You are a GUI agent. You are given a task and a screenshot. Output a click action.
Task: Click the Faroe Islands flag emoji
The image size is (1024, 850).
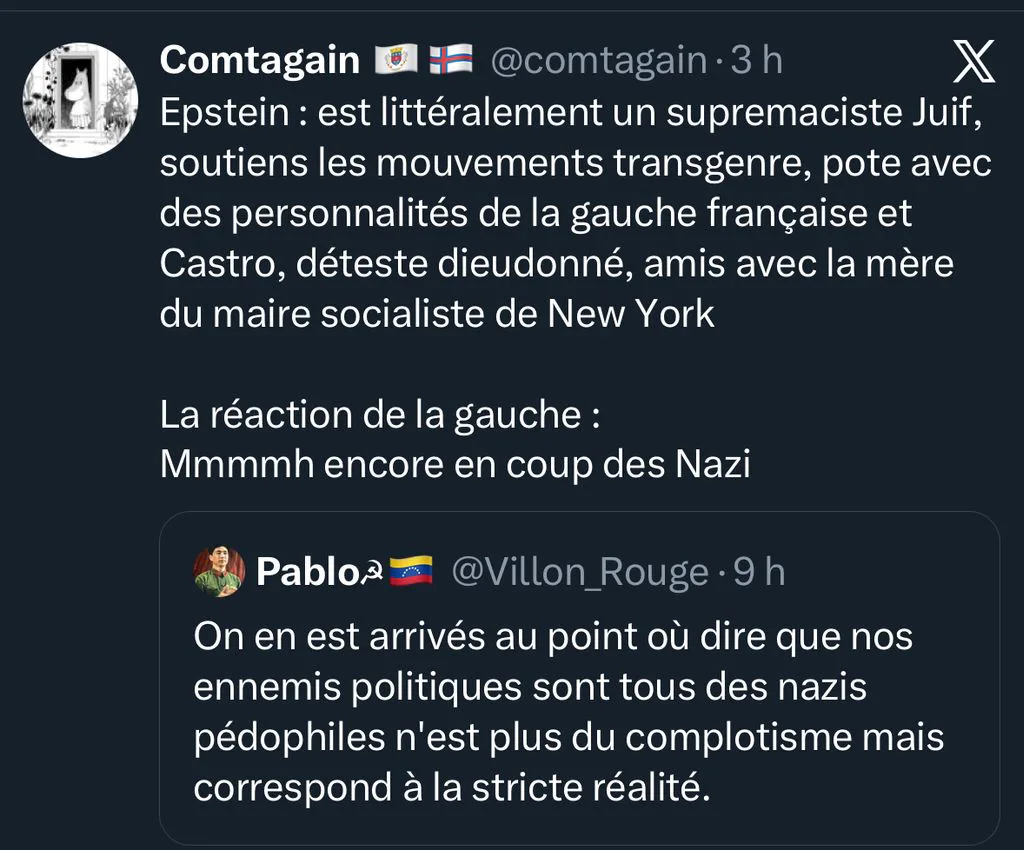point(451,60)
